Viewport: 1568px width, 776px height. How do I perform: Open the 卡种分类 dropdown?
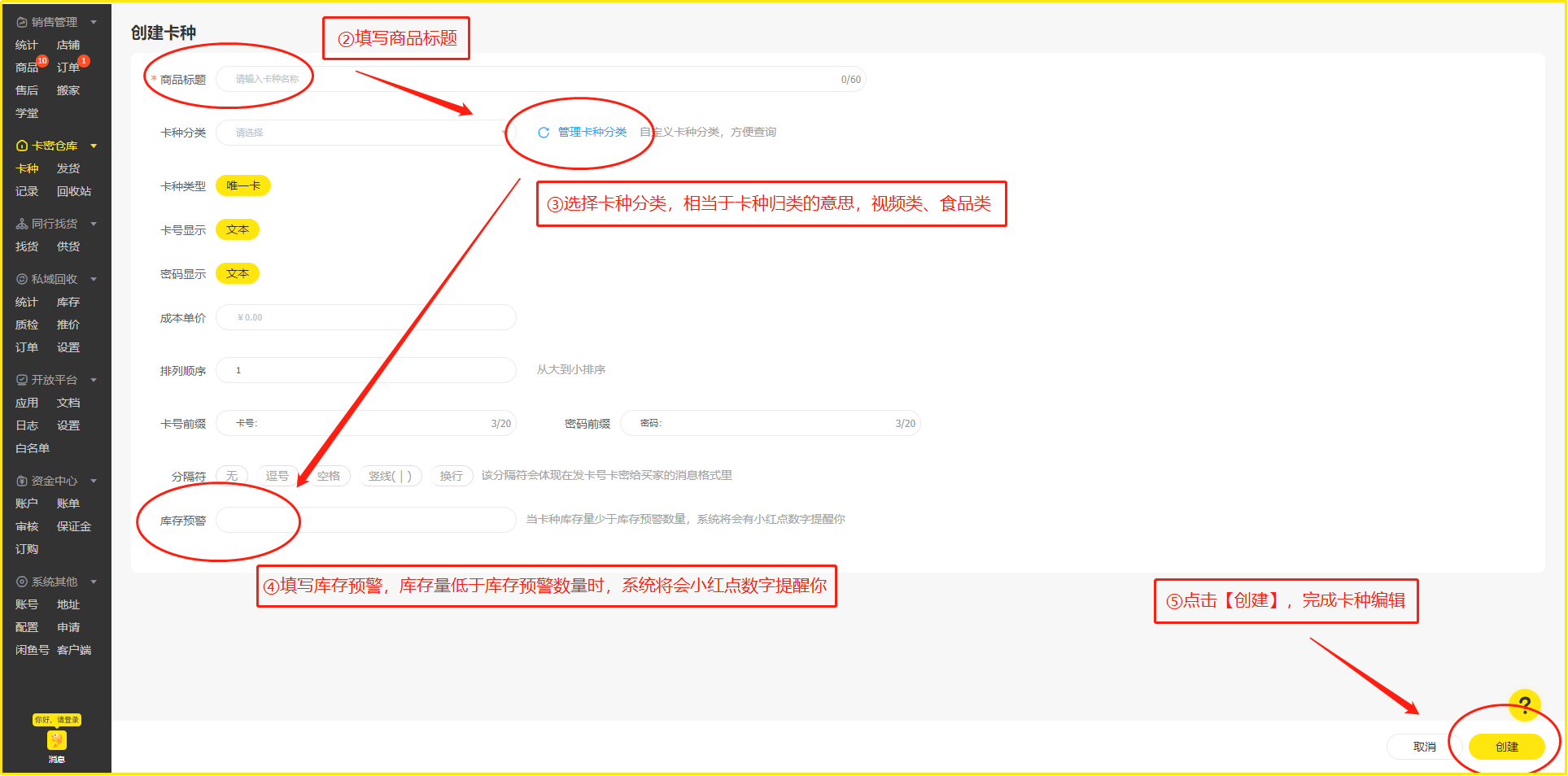365,133
